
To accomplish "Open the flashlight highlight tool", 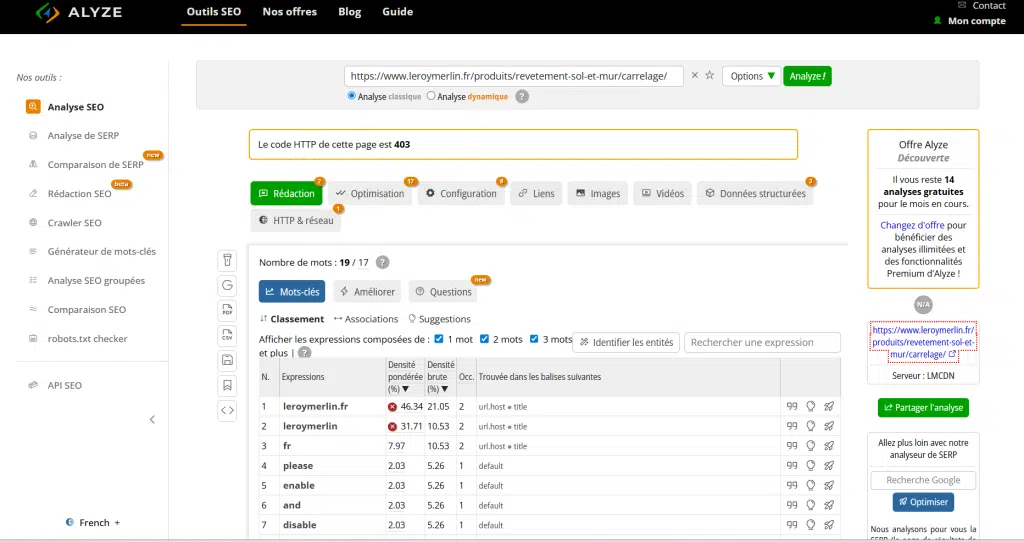I will pos(227,260).
